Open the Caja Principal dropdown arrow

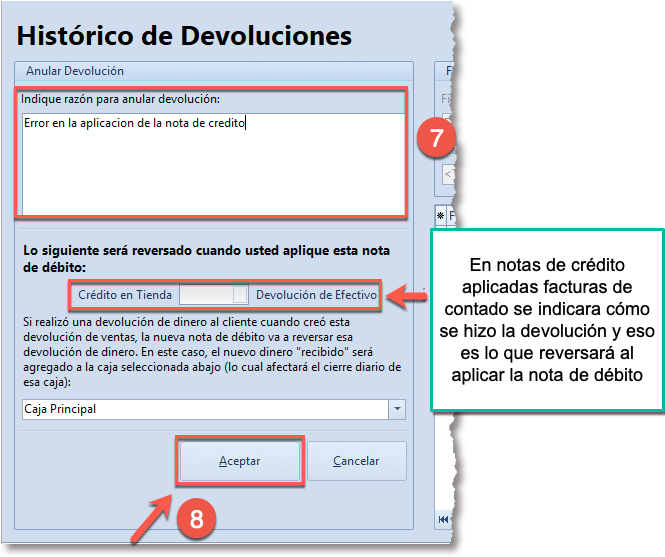pyautogui.click(x=397, y=409)
